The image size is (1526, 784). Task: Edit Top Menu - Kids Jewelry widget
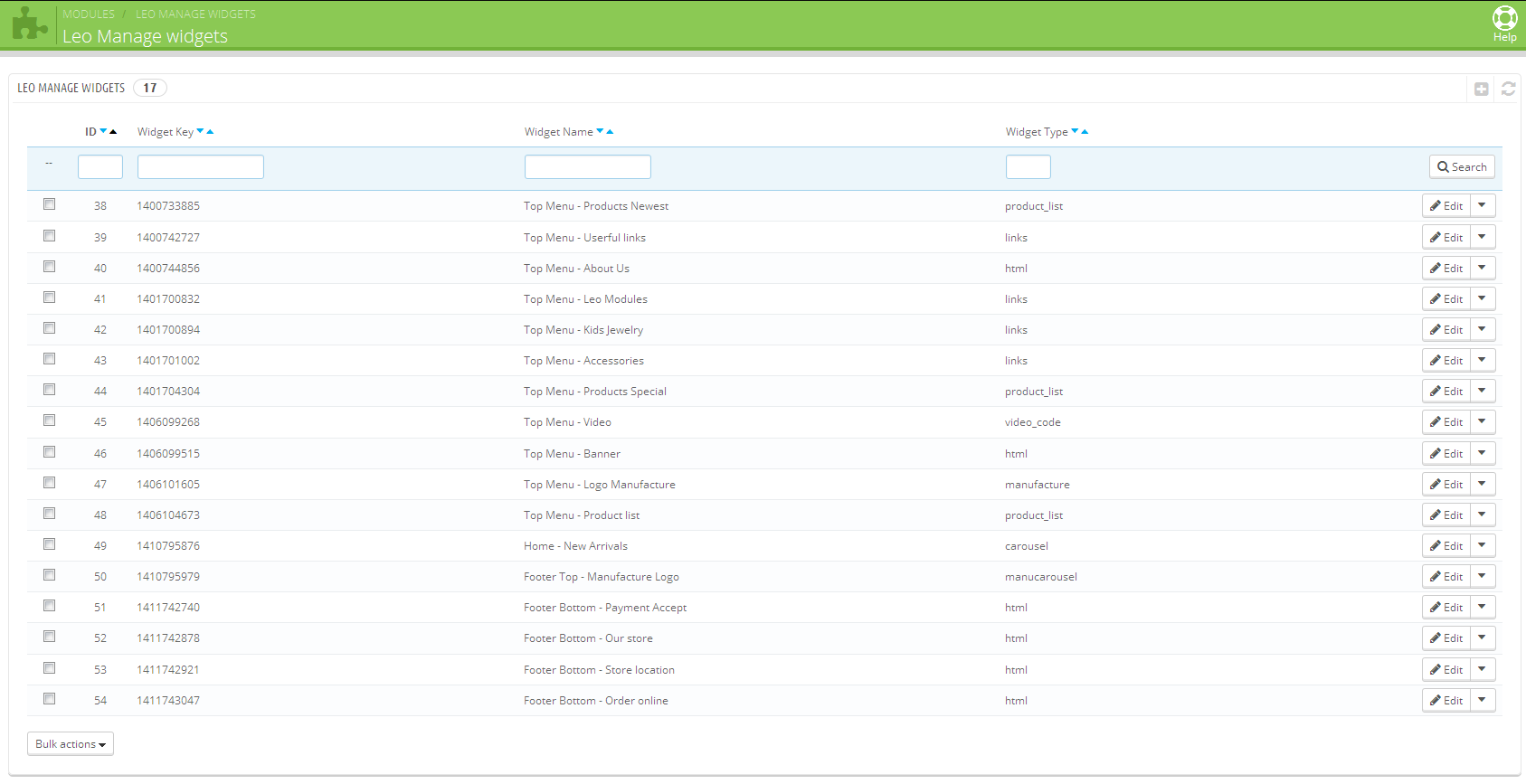(1446, 329)
